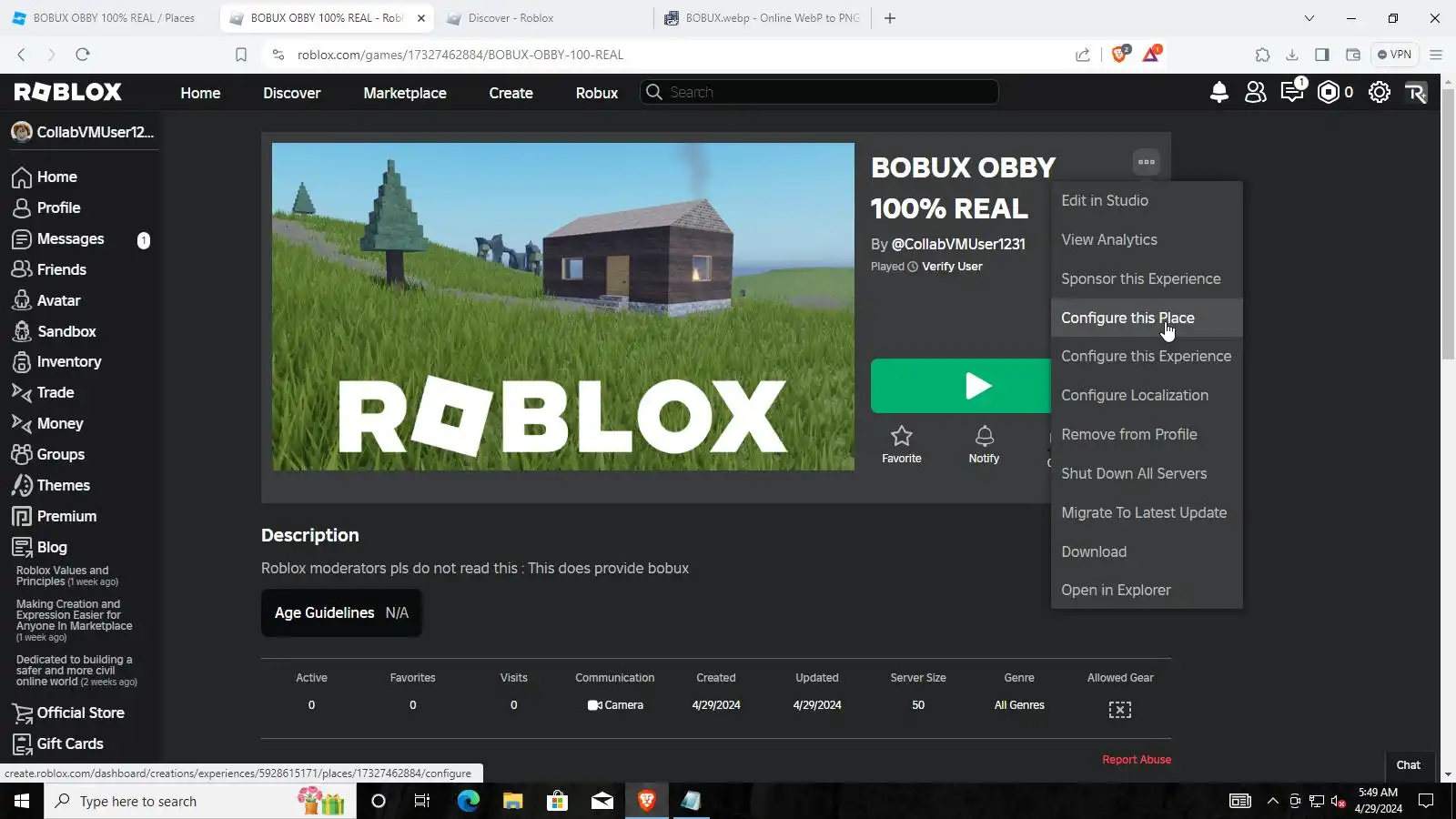Image resolution: width=1456 pixels, height=819 pixels.
Task: Toggle the VPN button
Action: [x=1394, y=55]
